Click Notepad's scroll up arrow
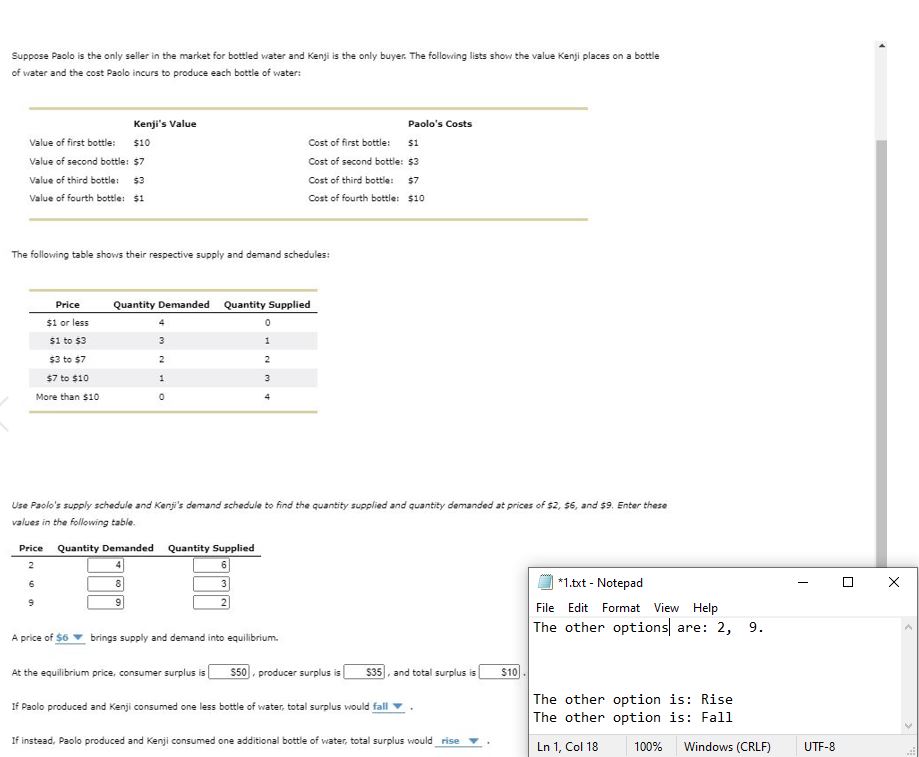This screenshot has height=757, width=919. pyautogui.click(x=908, y=627)
